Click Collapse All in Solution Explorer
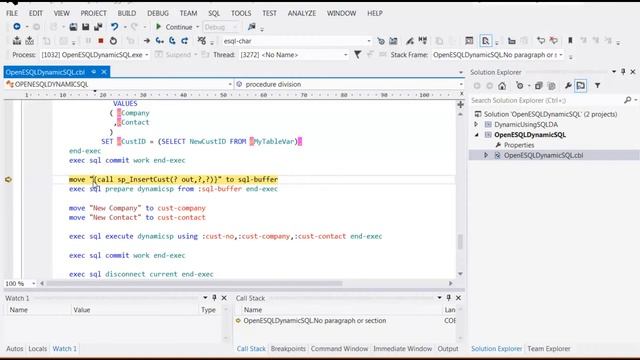Viewport: 640px width, 360px height. (x=538, y=86)
